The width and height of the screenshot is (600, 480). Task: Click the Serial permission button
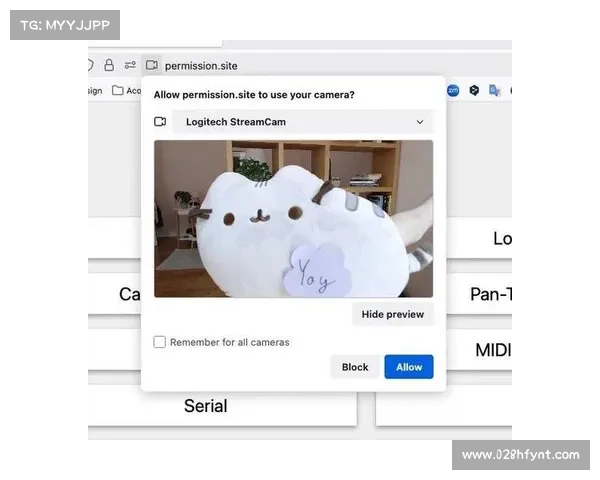coord(205,406)
